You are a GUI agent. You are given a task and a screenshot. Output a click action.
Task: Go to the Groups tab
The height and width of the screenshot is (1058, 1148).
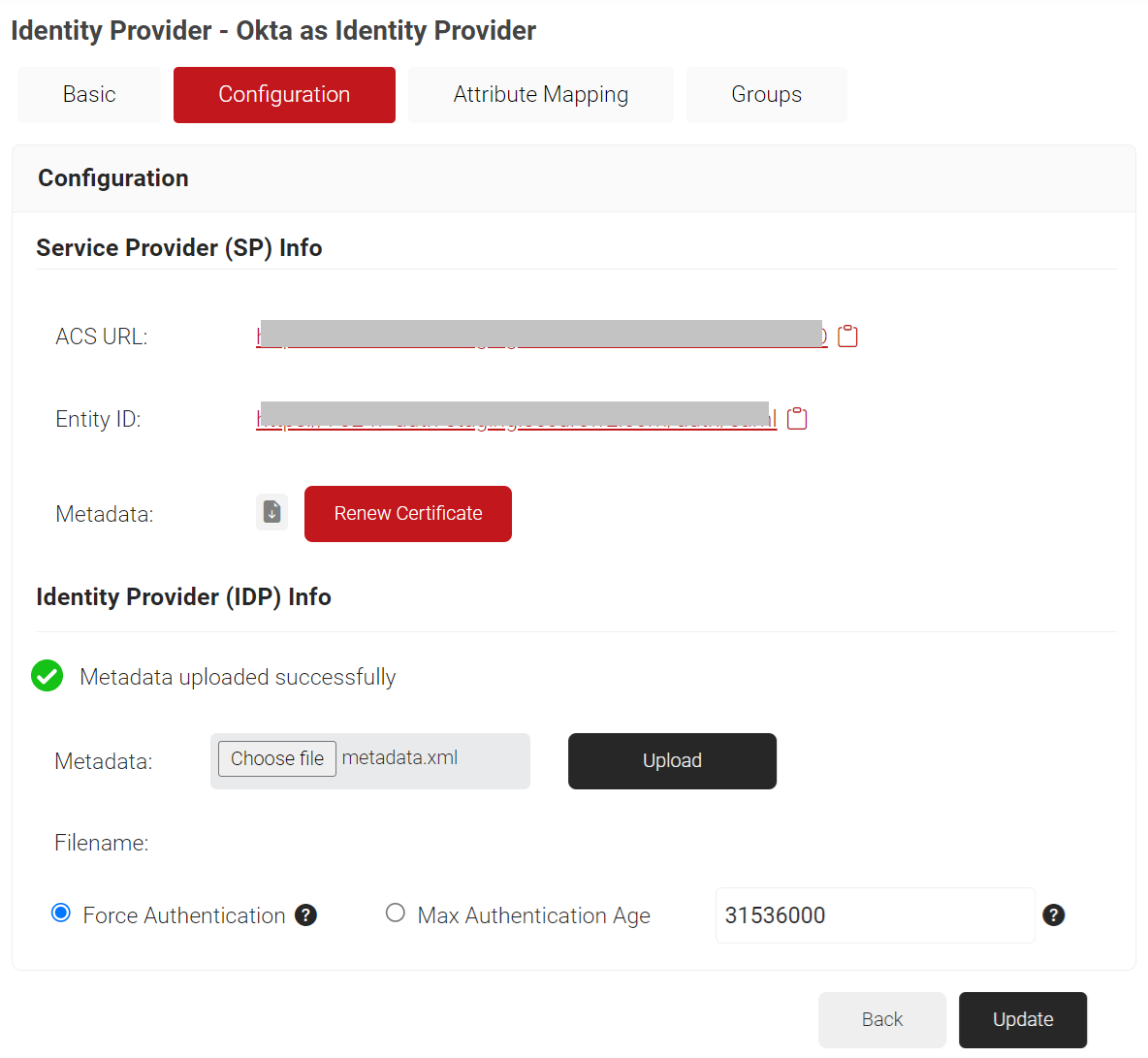coord(767,94)
